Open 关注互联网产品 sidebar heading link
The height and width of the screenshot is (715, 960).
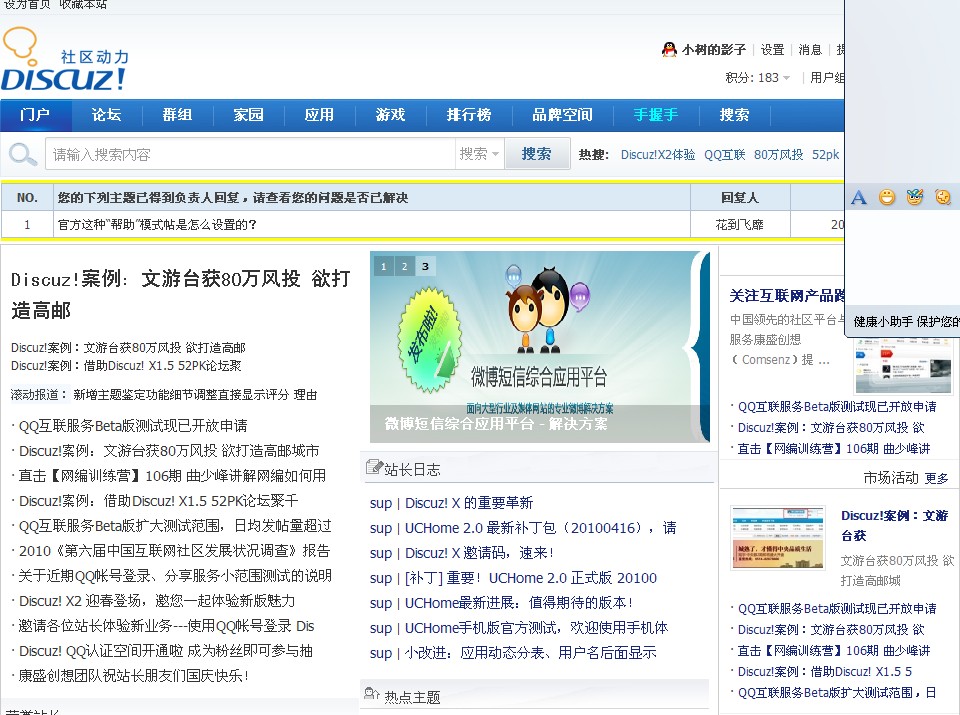787,296
